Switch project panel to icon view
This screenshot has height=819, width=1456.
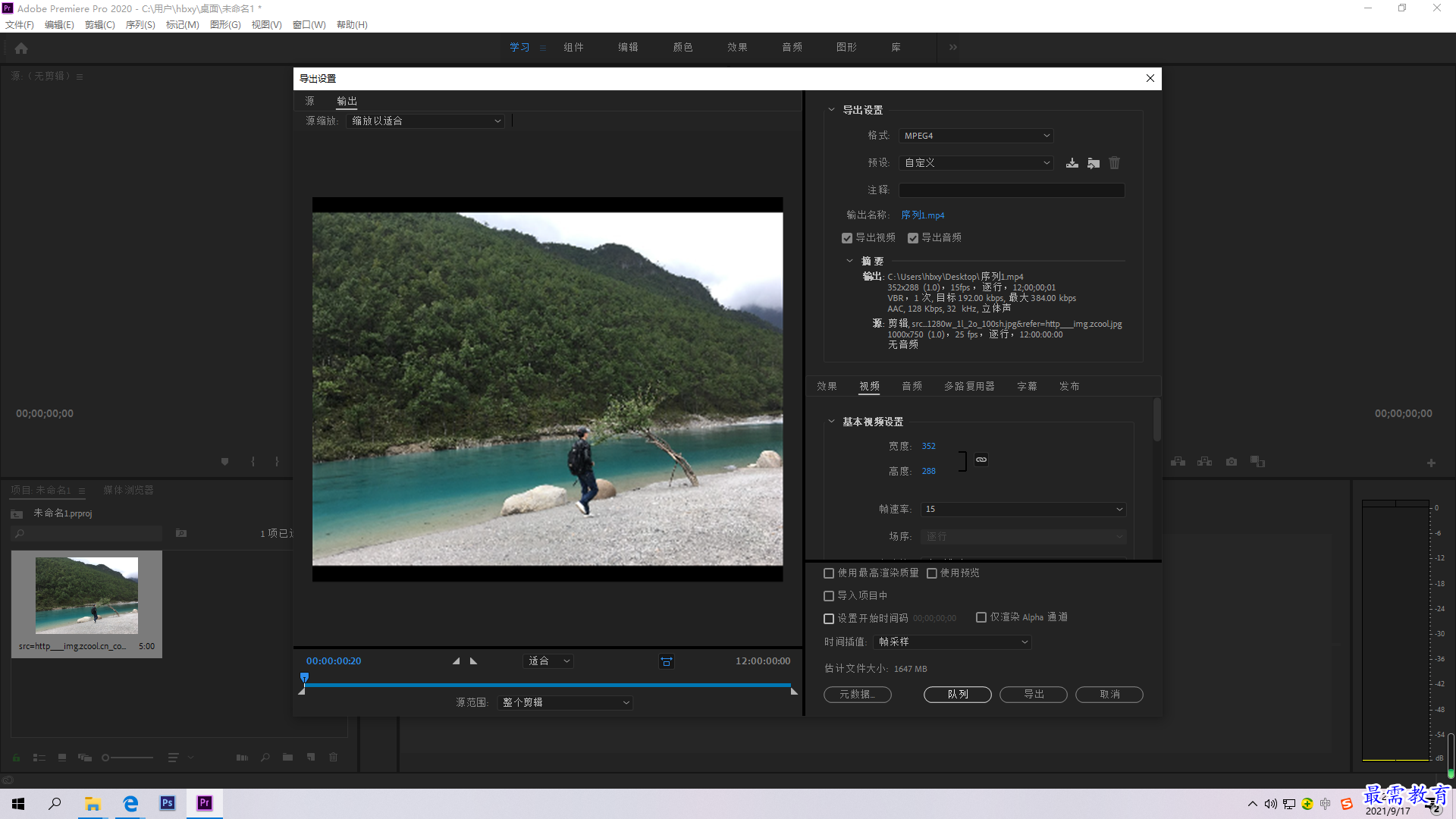click(x=62, y=758)
